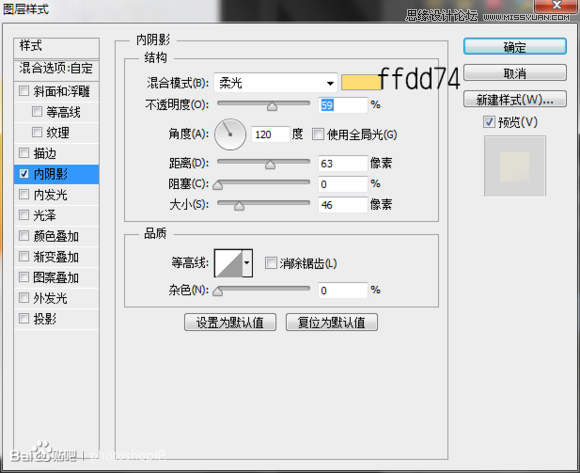Click the 不透明度 slider handle
580x473 pixels.
click(272, 107)
